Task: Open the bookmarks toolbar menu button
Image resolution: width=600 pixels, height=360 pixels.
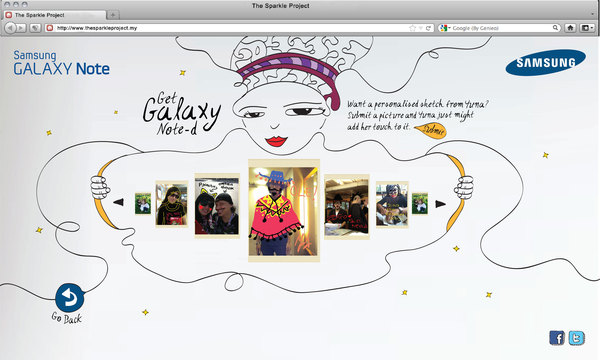Action: (587, 28)
